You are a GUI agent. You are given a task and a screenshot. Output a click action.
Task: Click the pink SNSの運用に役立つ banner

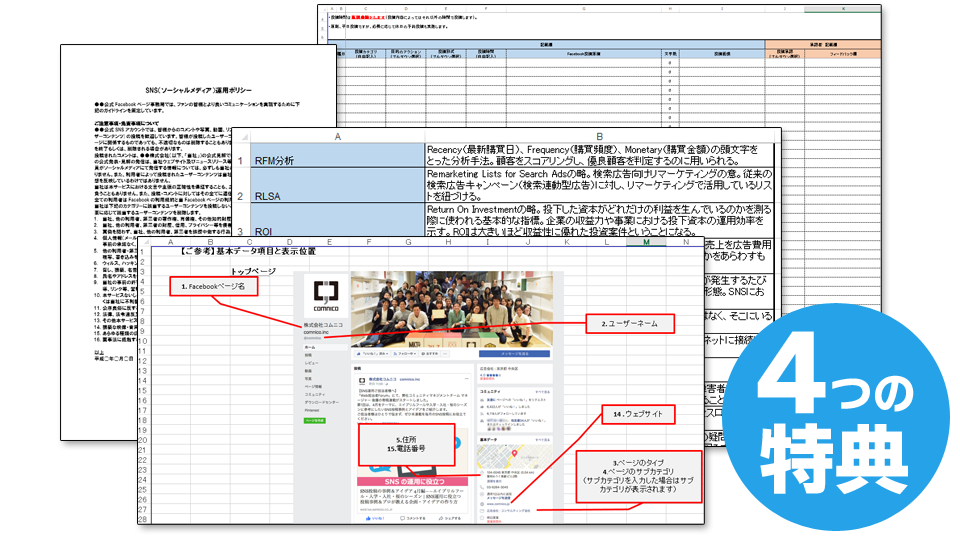click(x=414, y=482)
